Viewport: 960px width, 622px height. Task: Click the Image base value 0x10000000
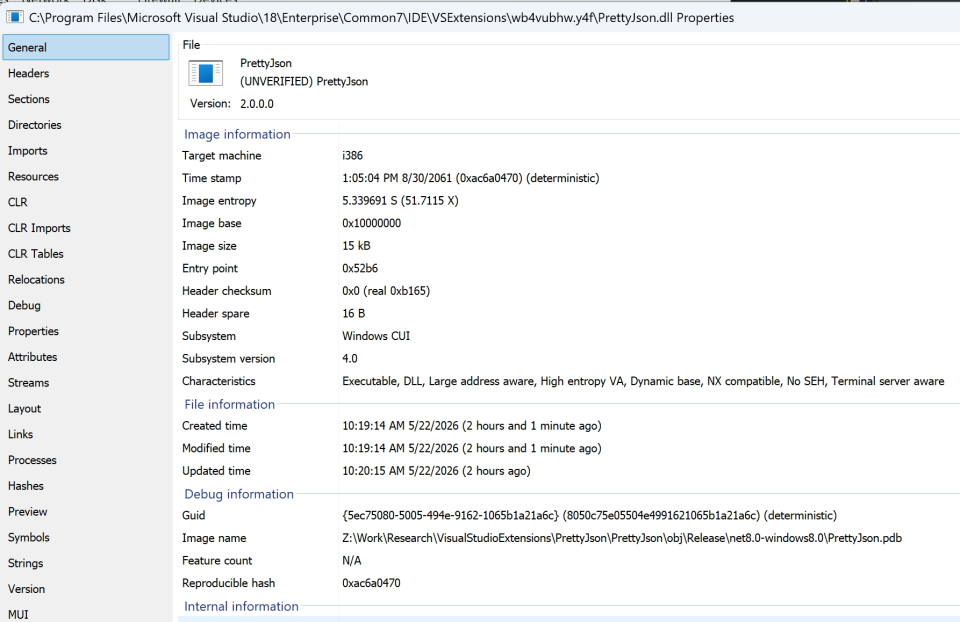pyautogui.click(x=371, y=223)
